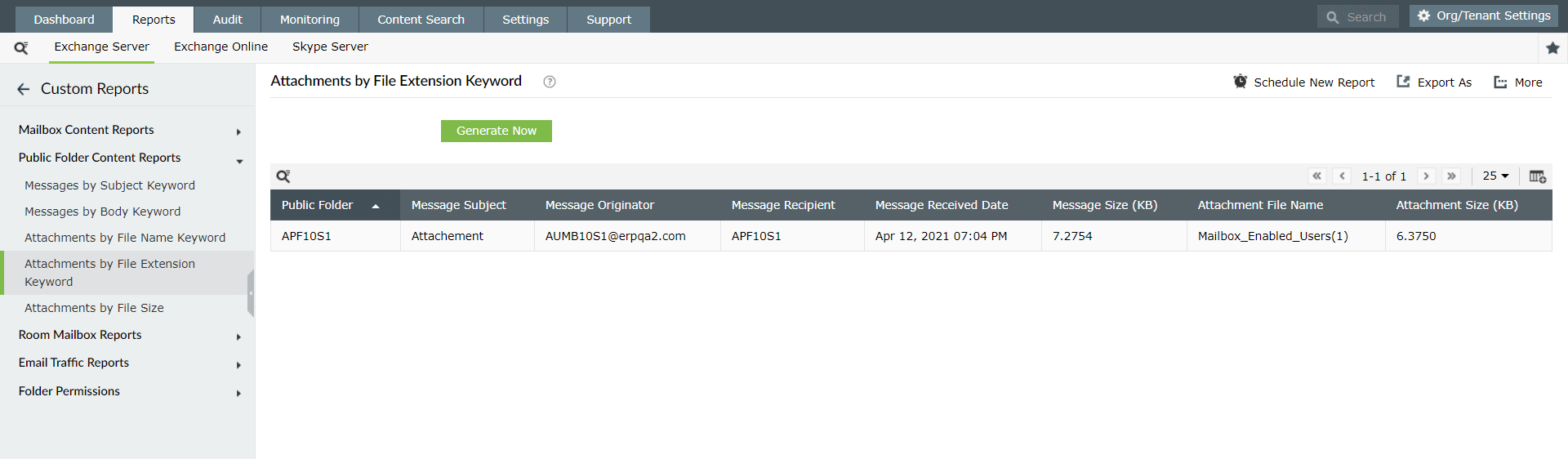Select Exchange Server sub-tab
The height and width of the screenshot is (459, 1568).
(101, 47)
